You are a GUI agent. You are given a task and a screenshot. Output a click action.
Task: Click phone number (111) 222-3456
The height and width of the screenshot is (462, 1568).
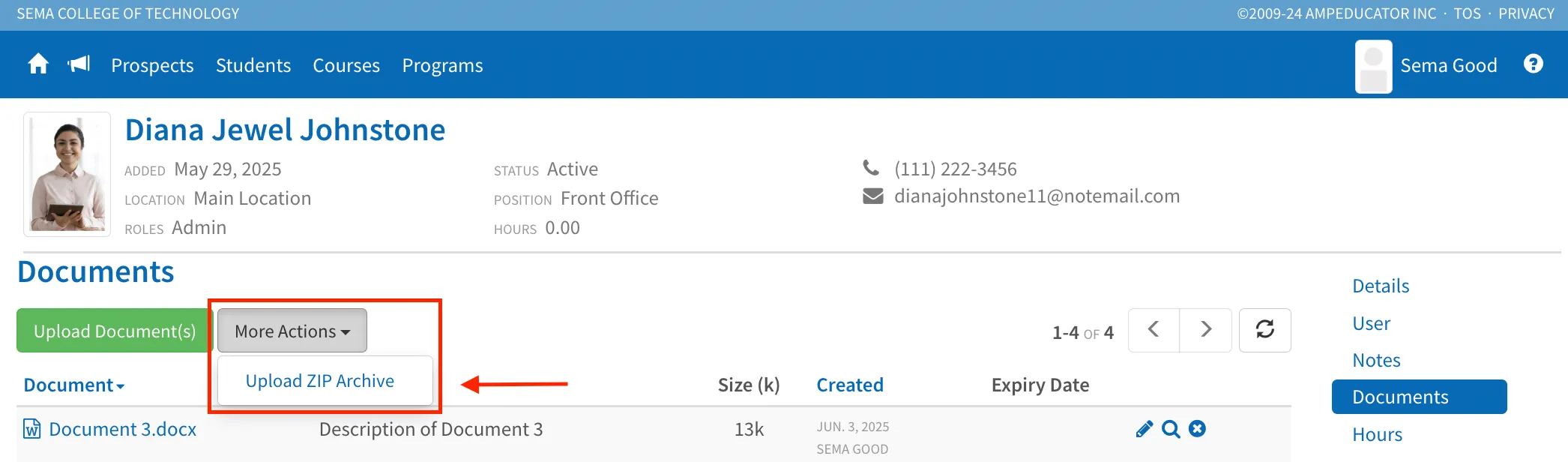coord(956,169)
